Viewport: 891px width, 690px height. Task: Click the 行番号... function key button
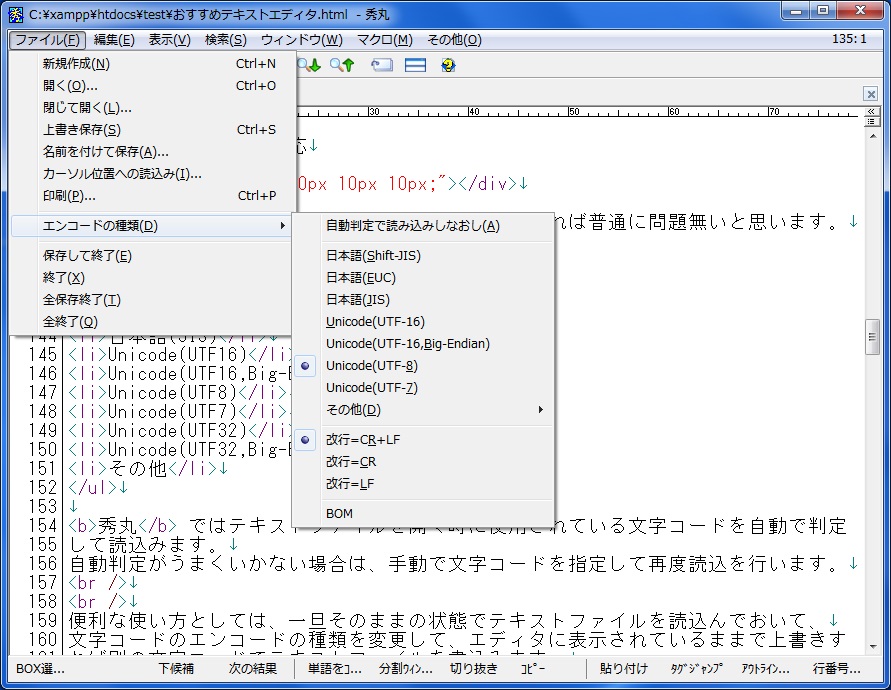pos(836,669)
